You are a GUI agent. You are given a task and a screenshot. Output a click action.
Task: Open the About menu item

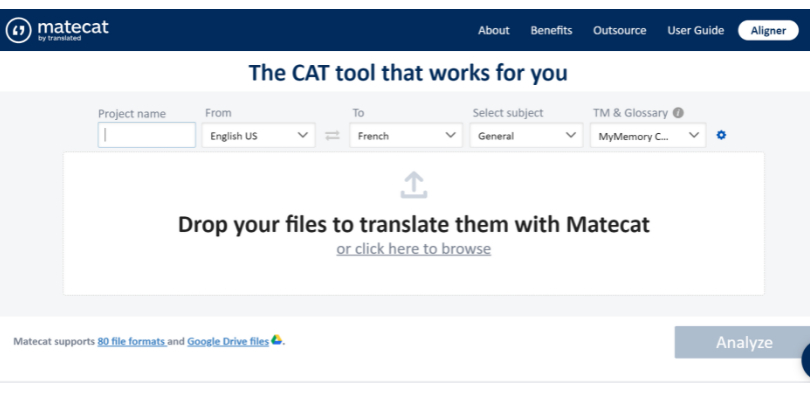tap(494, 30)
